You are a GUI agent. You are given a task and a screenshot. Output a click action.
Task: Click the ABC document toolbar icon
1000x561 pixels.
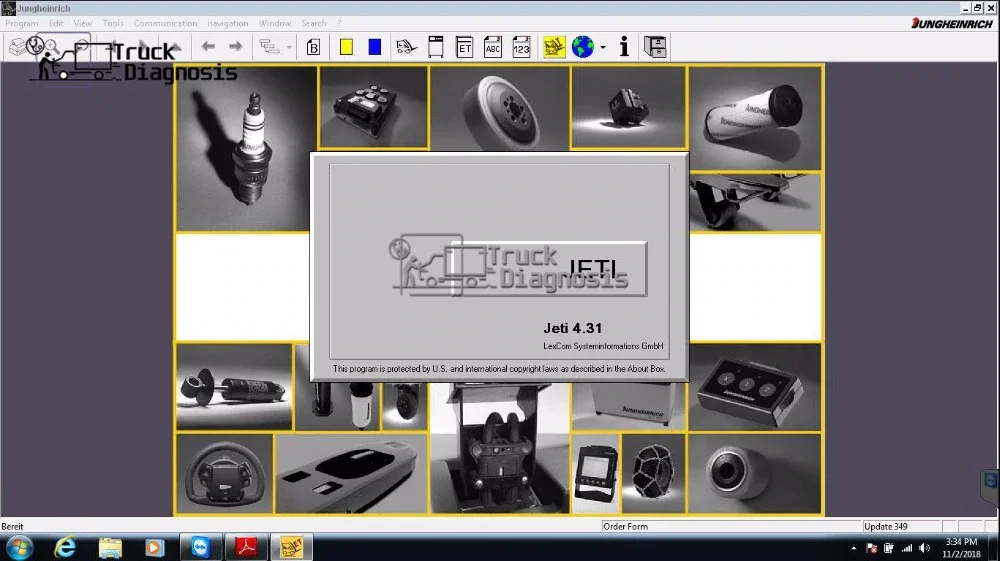pyautogui.click(x=493, y=47)
